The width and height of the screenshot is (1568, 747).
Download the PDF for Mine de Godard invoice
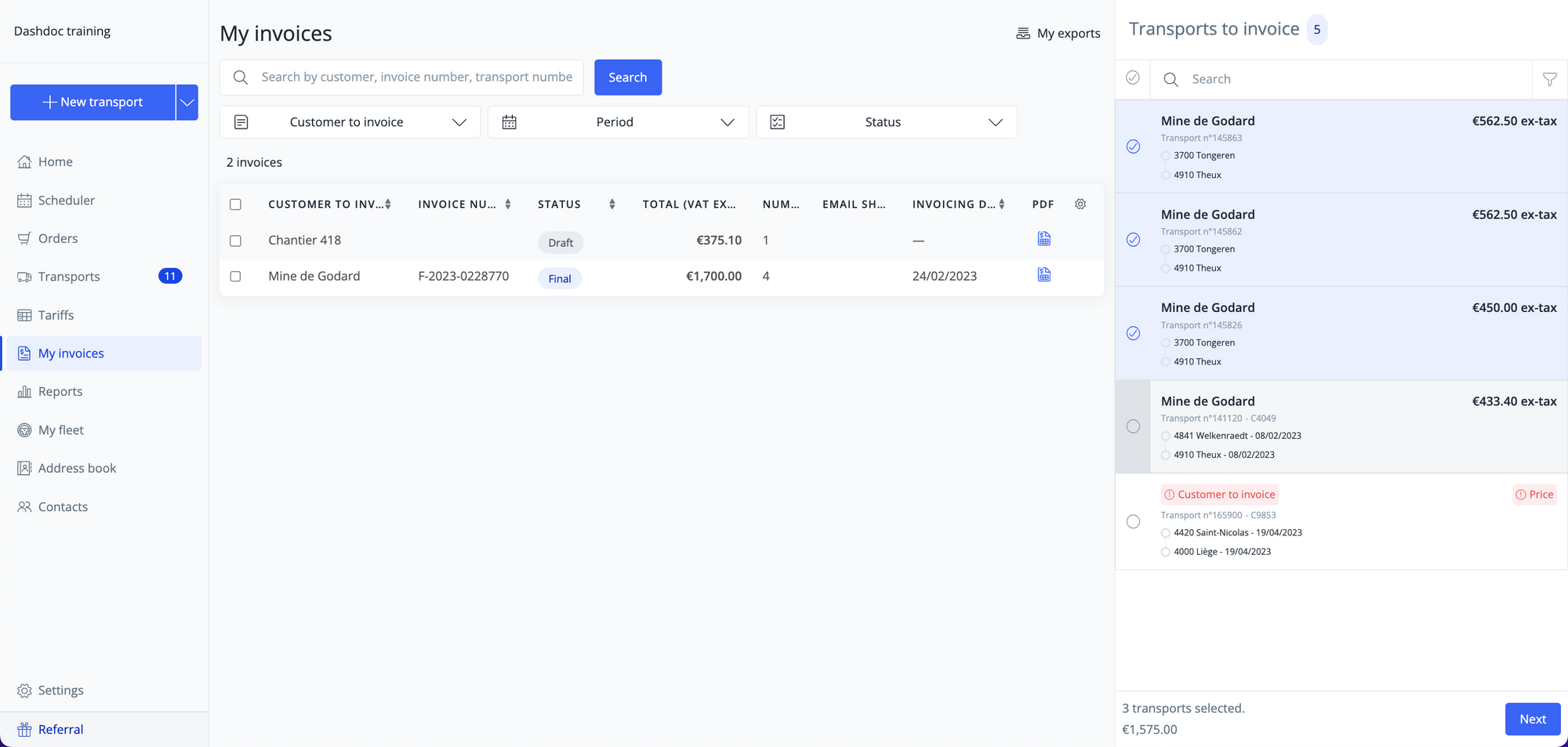[x=1044, y=275]
